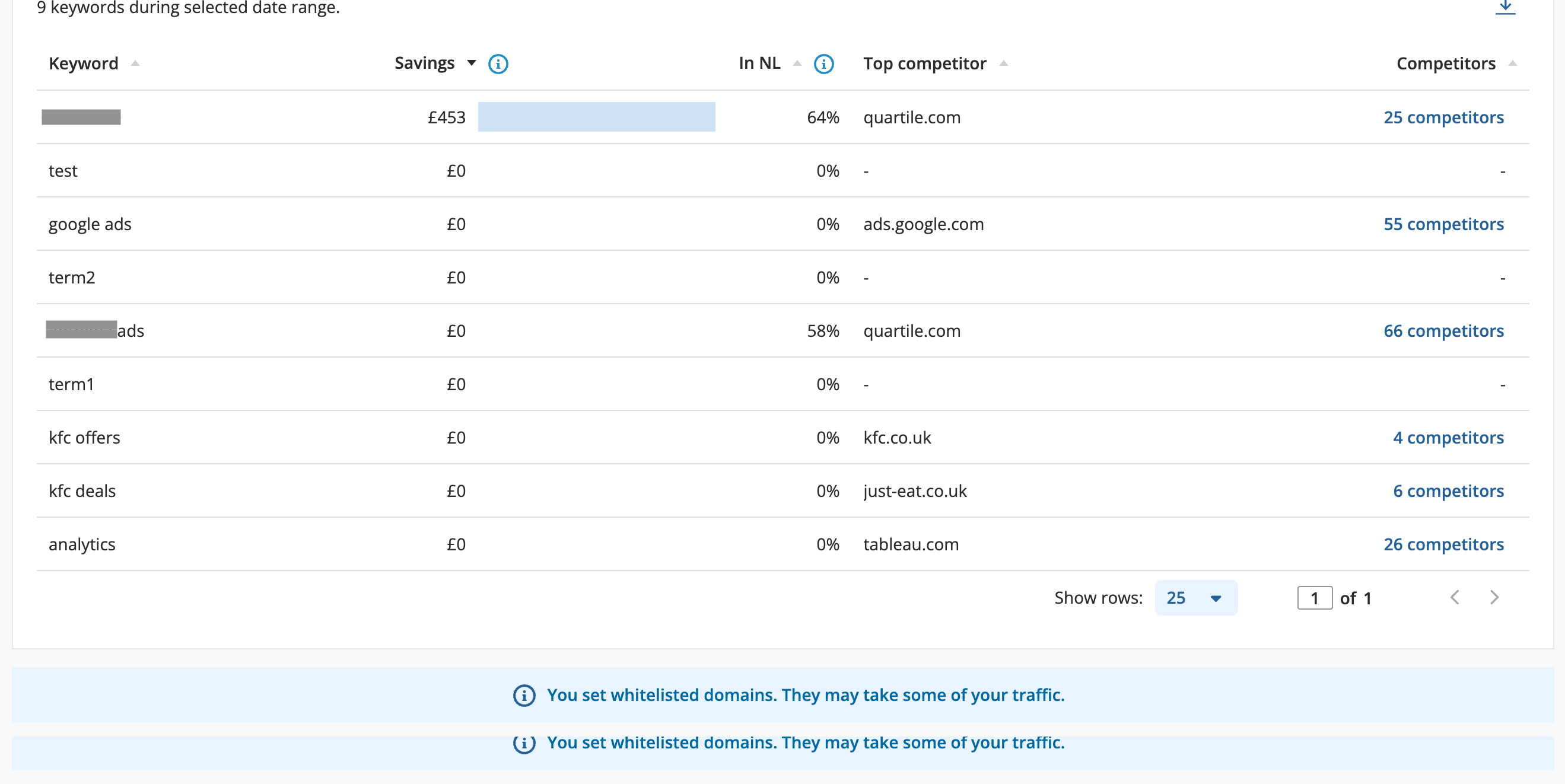Click the '9 keywords during selected date range' text
The height and width of the screenshot is (784, 1565).
188,8
